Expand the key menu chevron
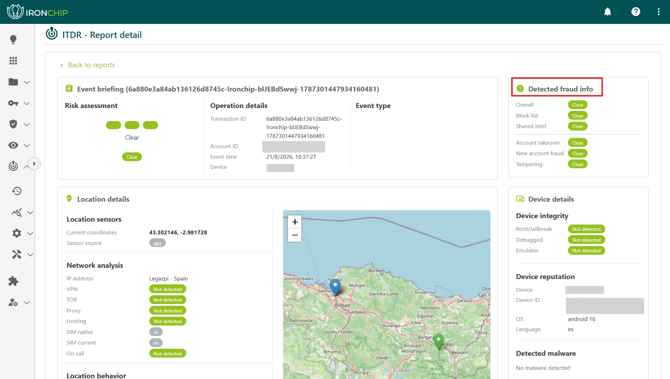Viewport: 670px width, 379px height. point(27,103)
